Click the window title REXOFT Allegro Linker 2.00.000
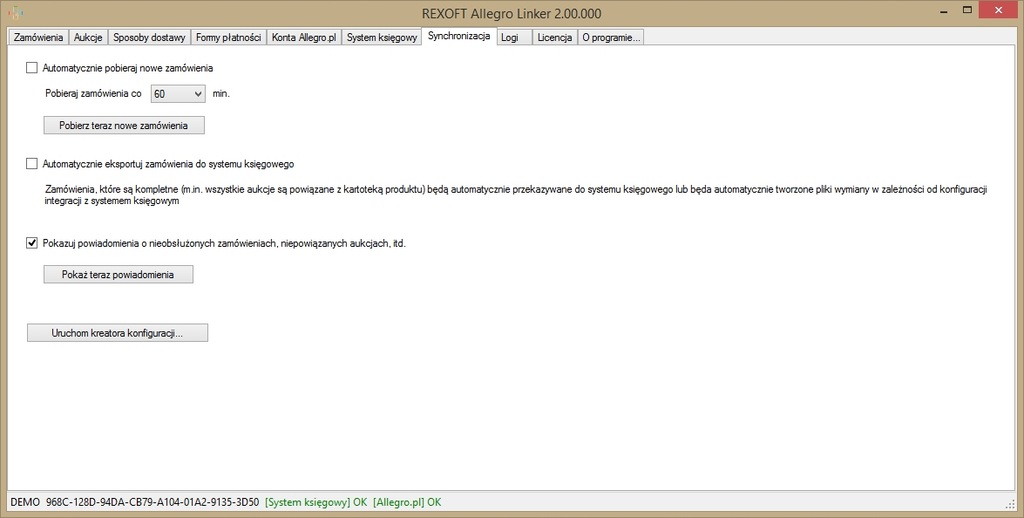Image resolution: width=1024 pixels, height=518 pixels. point(512,14)
